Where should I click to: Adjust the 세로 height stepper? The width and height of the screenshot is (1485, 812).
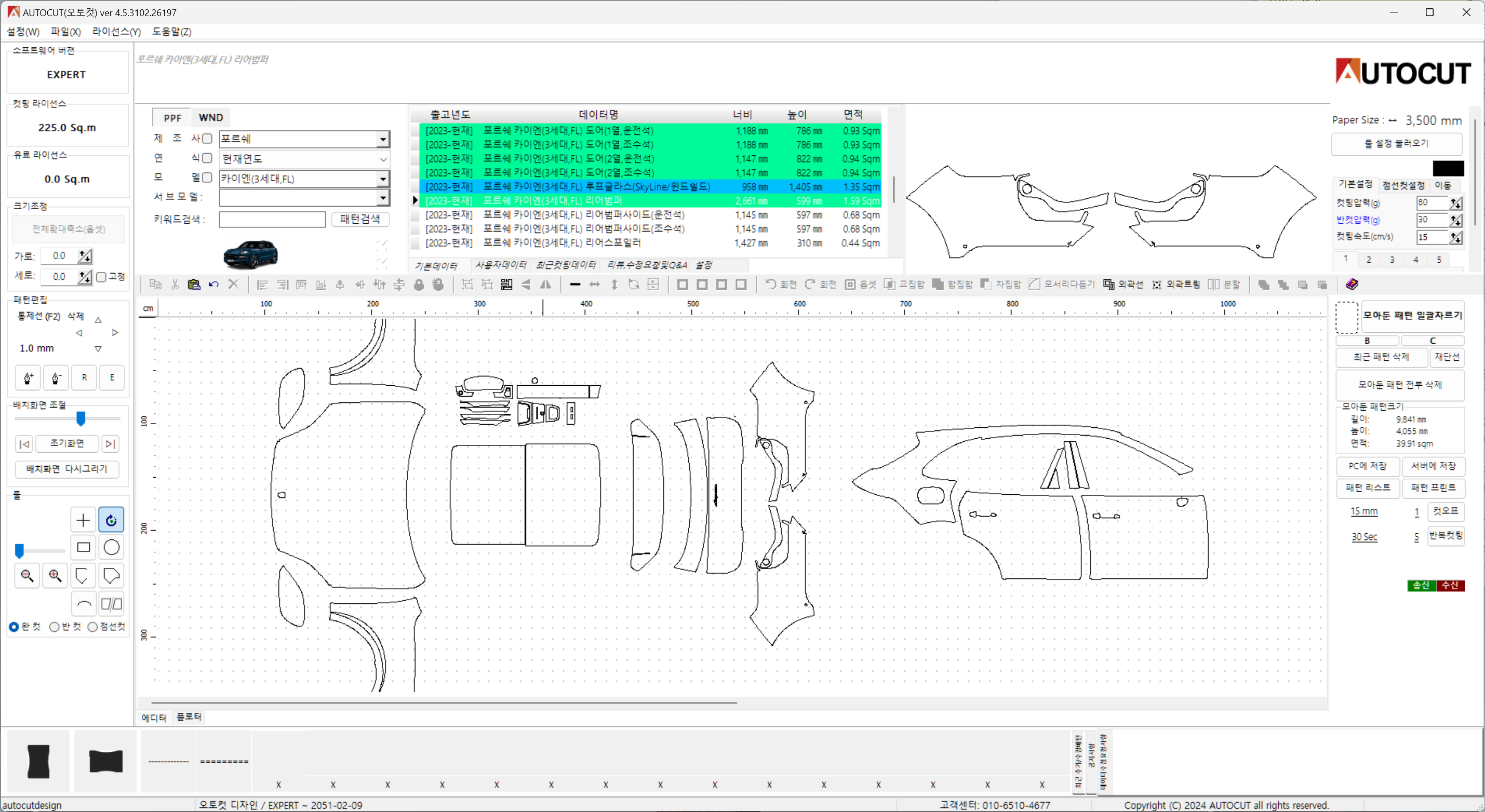click(85, 277)
